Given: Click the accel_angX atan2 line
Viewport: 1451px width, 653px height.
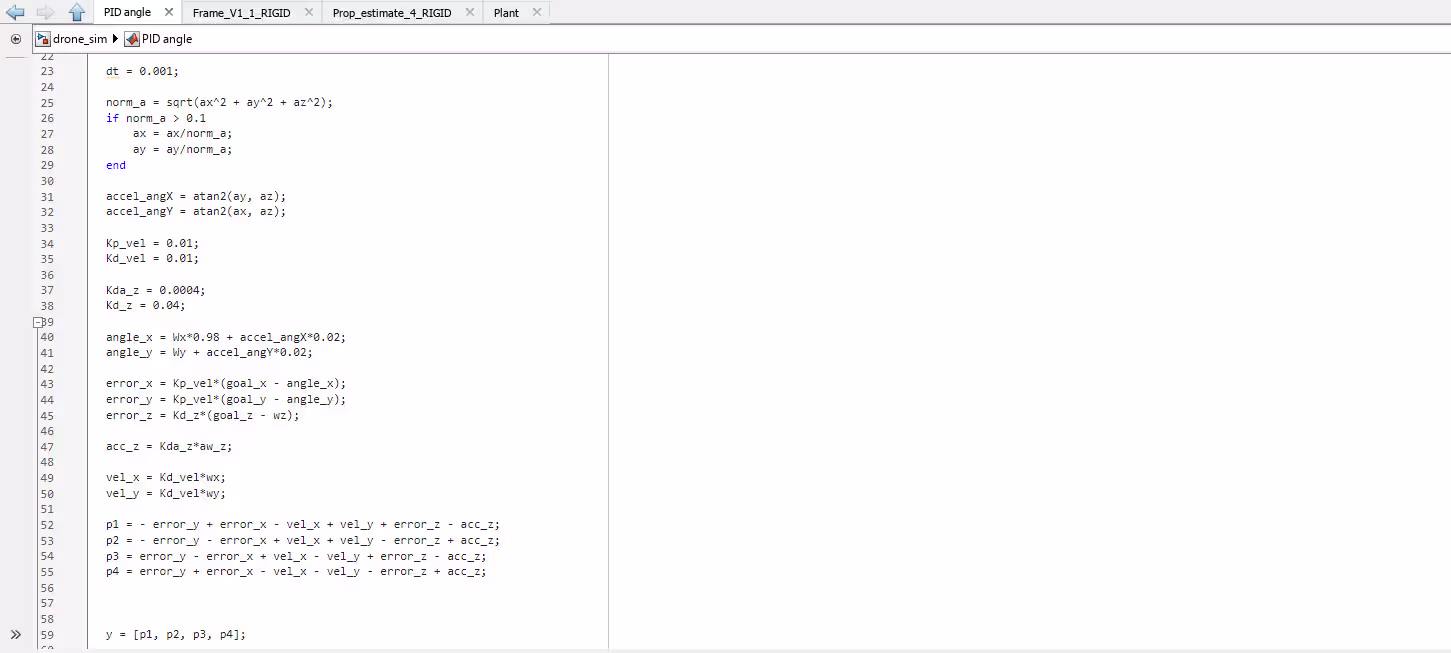Looking at the screenshot, I should pos(196,196).
